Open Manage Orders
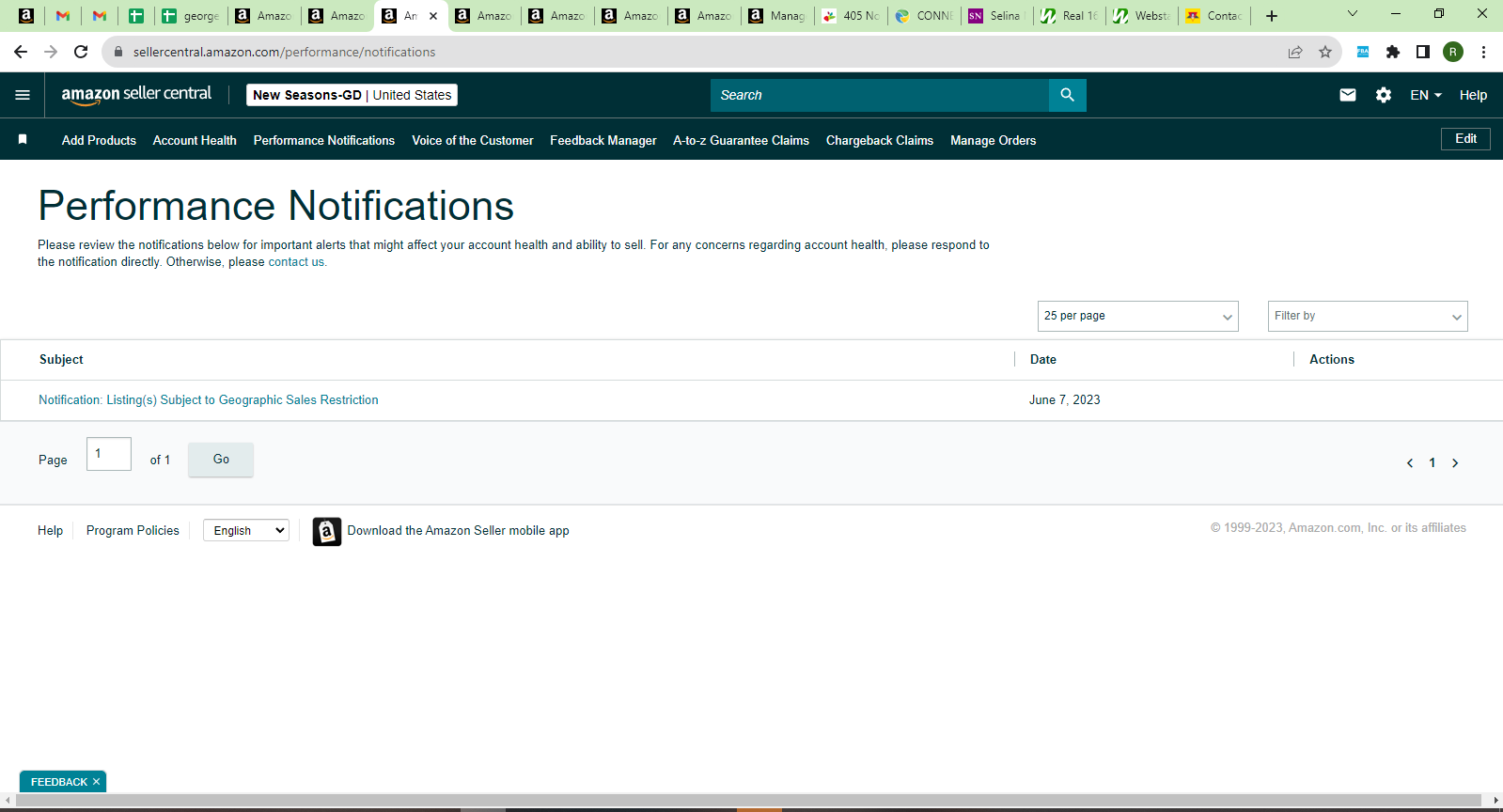Screen dimensions: 1503x812 point(994,140)
